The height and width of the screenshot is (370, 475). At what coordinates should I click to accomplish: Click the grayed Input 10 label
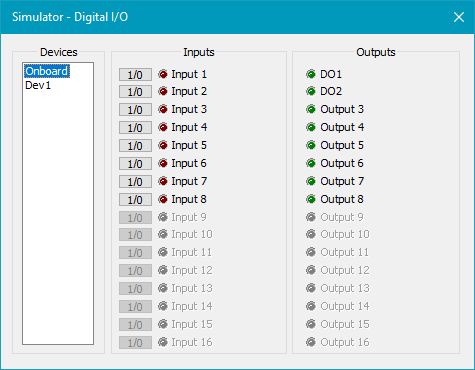[x=192, y=234]
